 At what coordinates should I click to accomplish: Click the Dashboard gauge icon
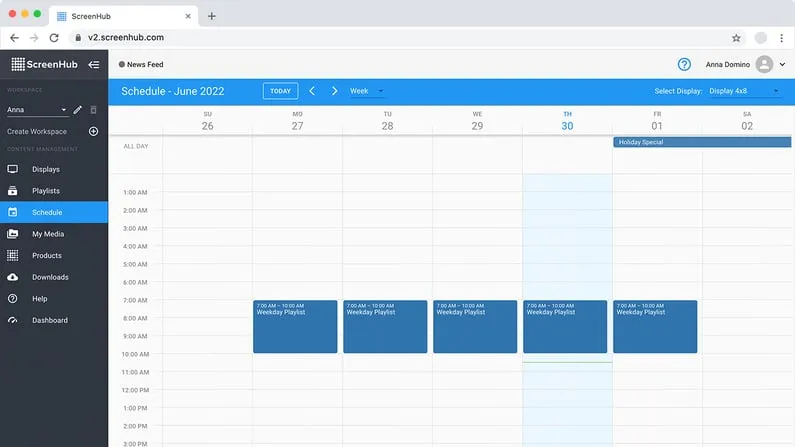[13, 320]
